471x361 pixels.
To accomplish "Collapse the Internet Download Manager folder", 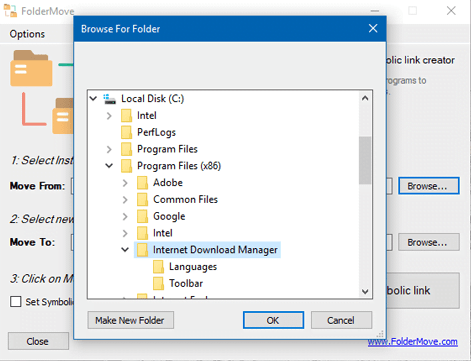I will pos(125,250).
